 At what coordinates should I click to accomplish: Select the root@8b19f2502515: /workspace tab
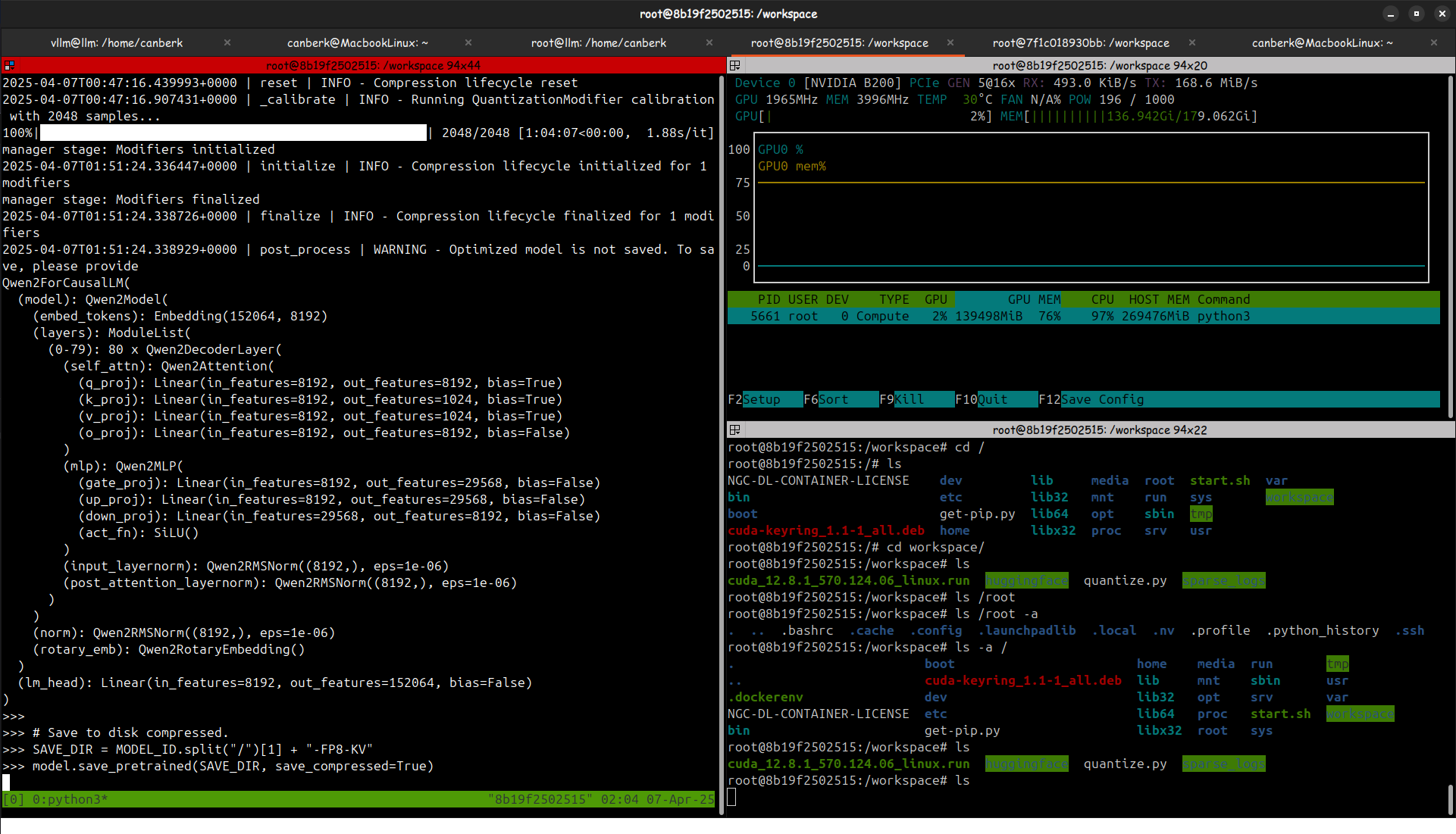click(x=839, y=43)
